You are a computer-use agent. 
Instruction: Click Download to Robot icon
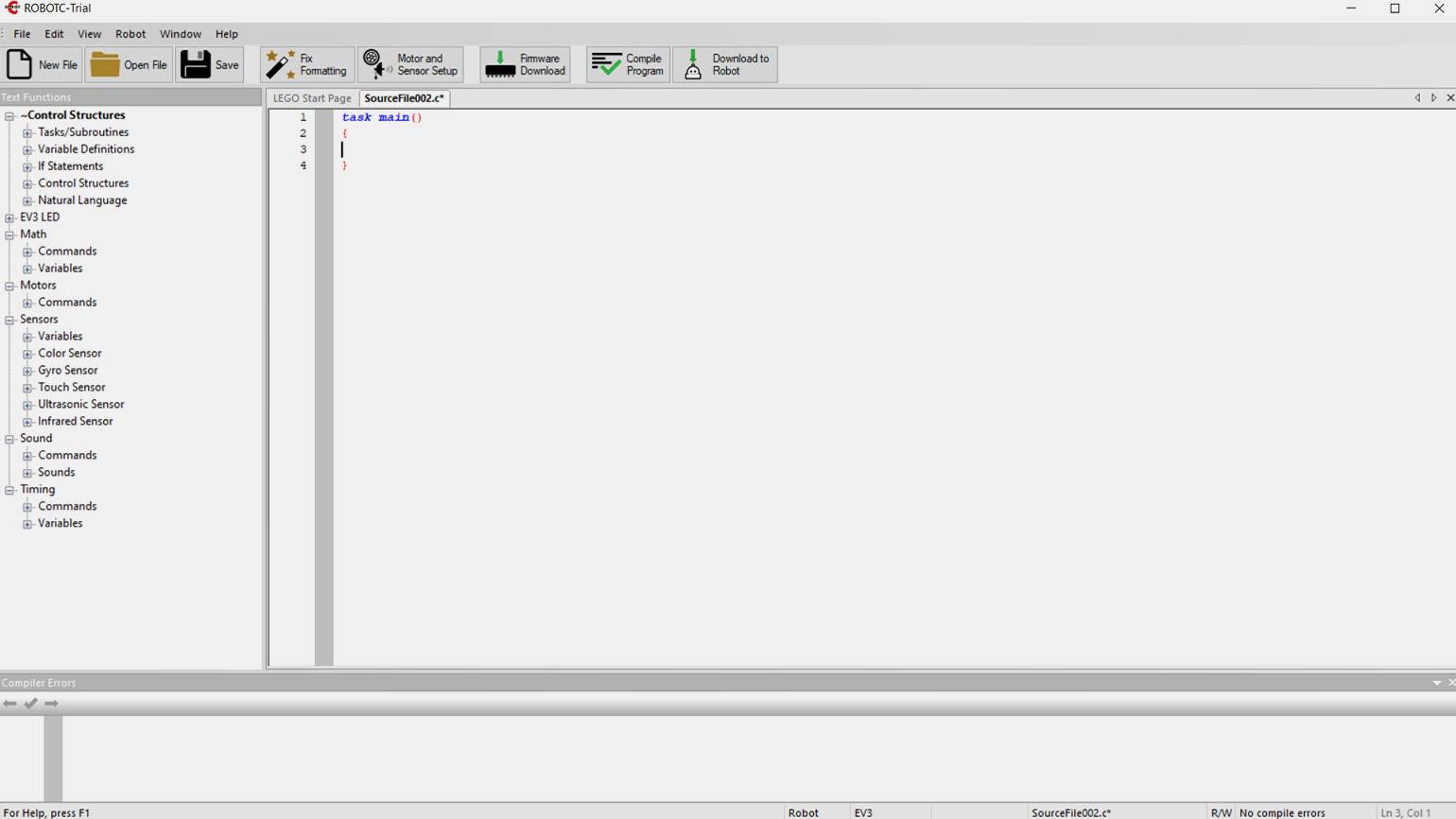693,64
